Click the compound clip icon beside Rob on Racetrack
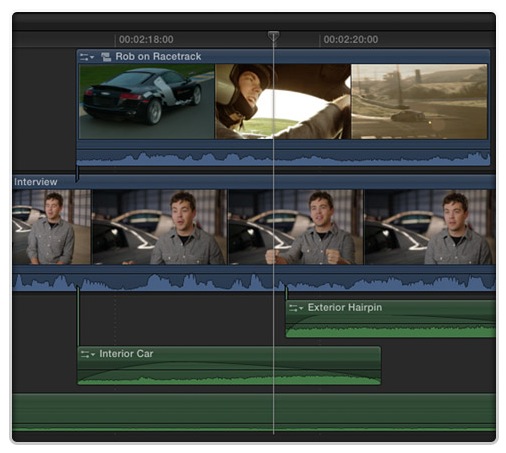This screenshot has width=506, height=453. pos(106,57)
